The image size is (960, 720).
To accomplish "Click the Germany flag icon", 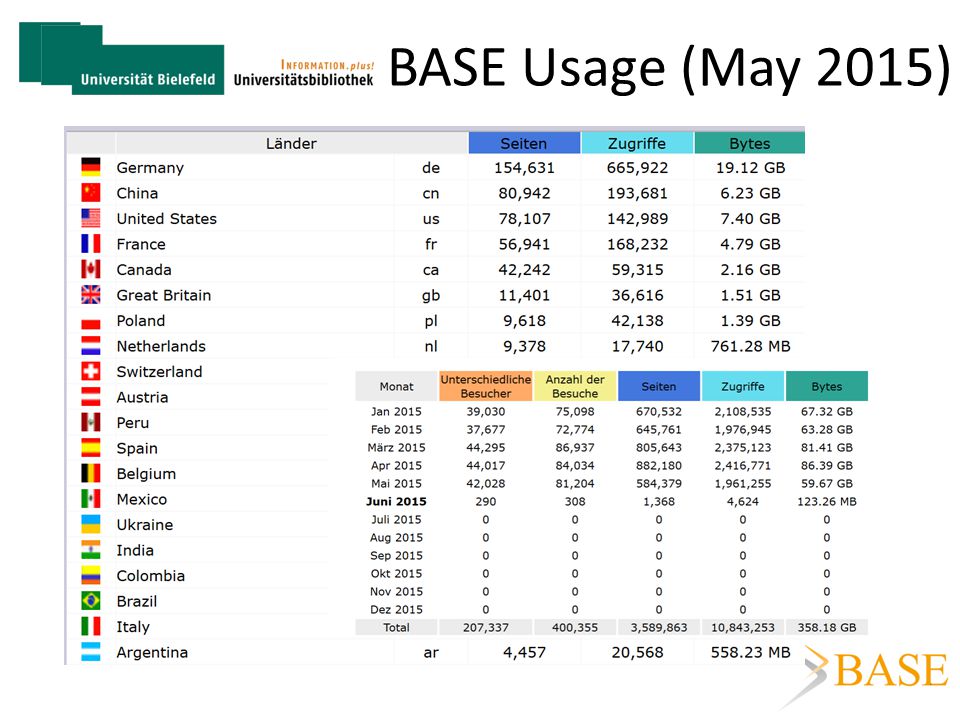I will pyautogui.click(x=91, y=167).
